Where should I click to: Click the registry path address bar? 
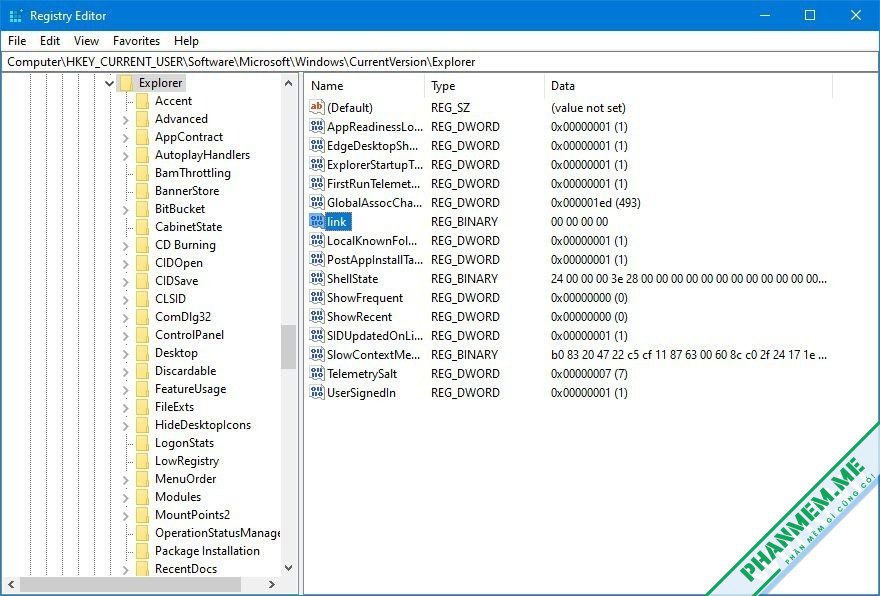(440, 62)
